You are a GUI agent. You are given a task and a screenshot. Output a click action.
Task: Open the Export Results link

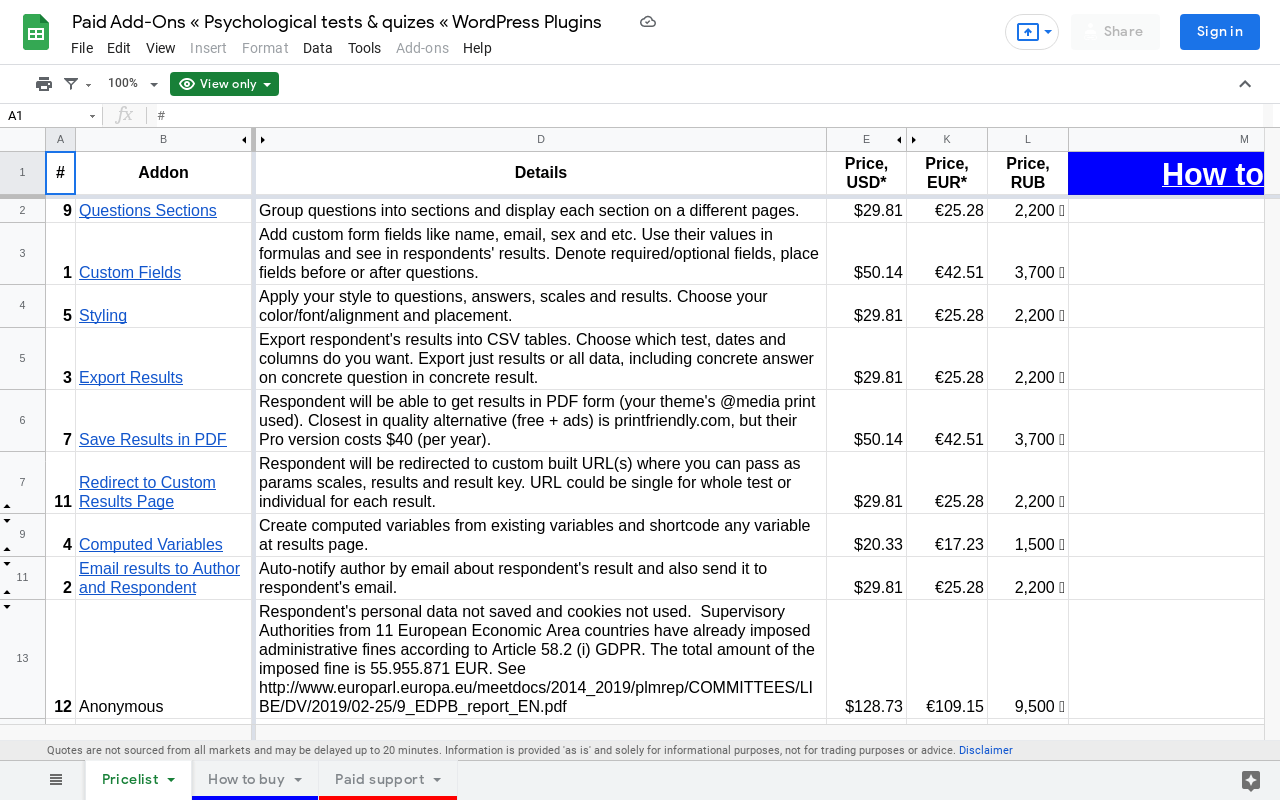click(x=131, y=378)
